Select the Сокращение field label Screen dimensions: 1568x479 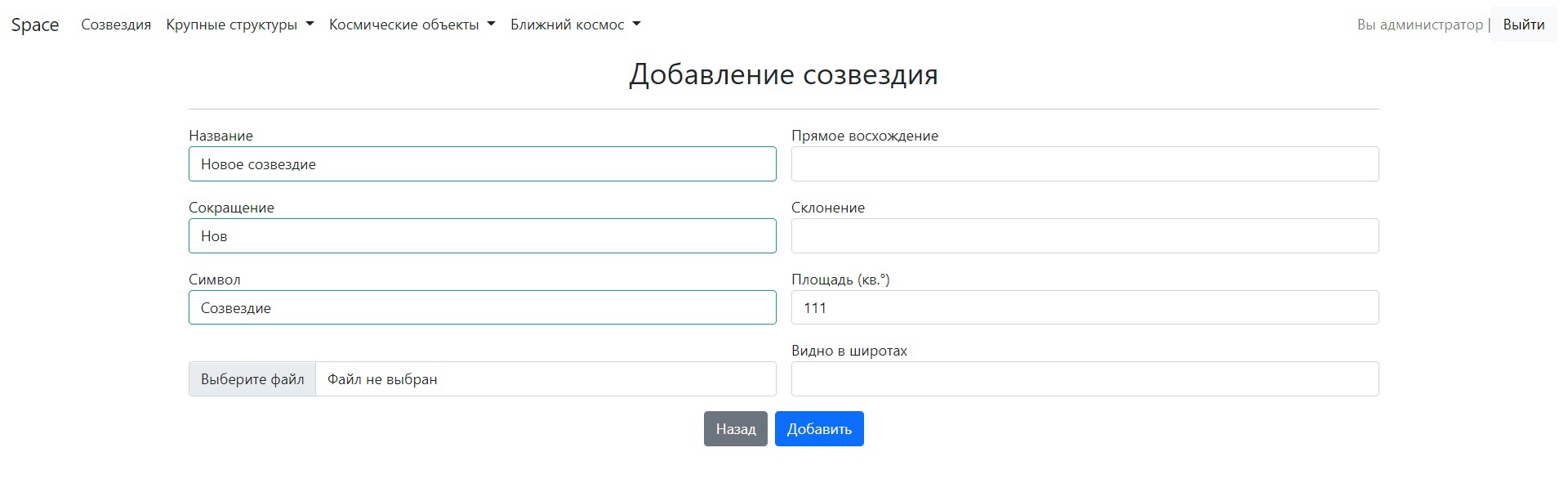[x=231, y=208]
